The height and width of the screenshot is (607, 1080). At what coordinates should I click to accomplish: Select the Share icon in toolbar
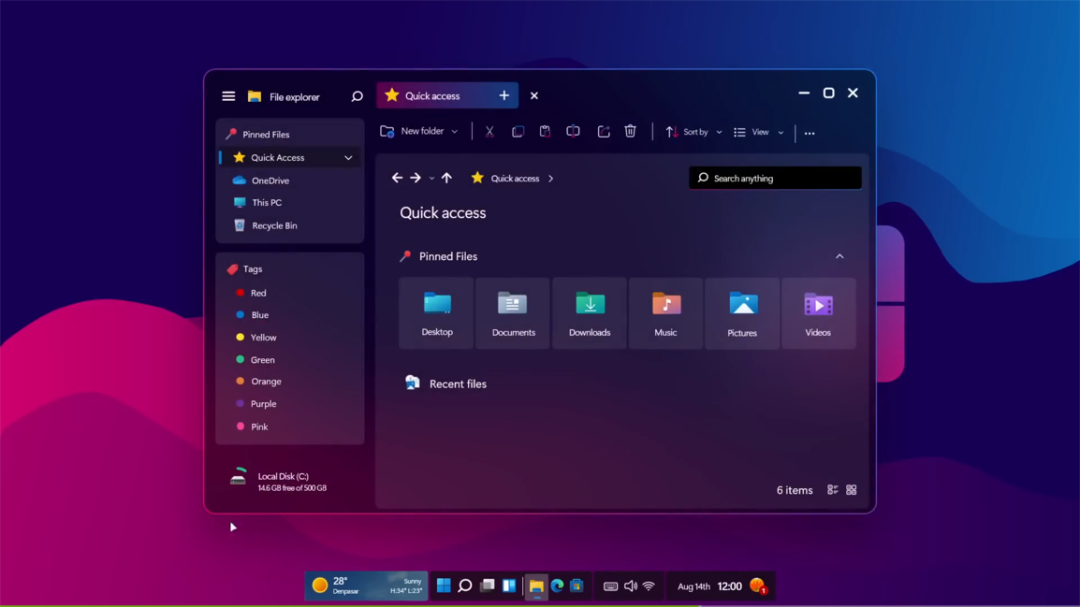[603, 132]
